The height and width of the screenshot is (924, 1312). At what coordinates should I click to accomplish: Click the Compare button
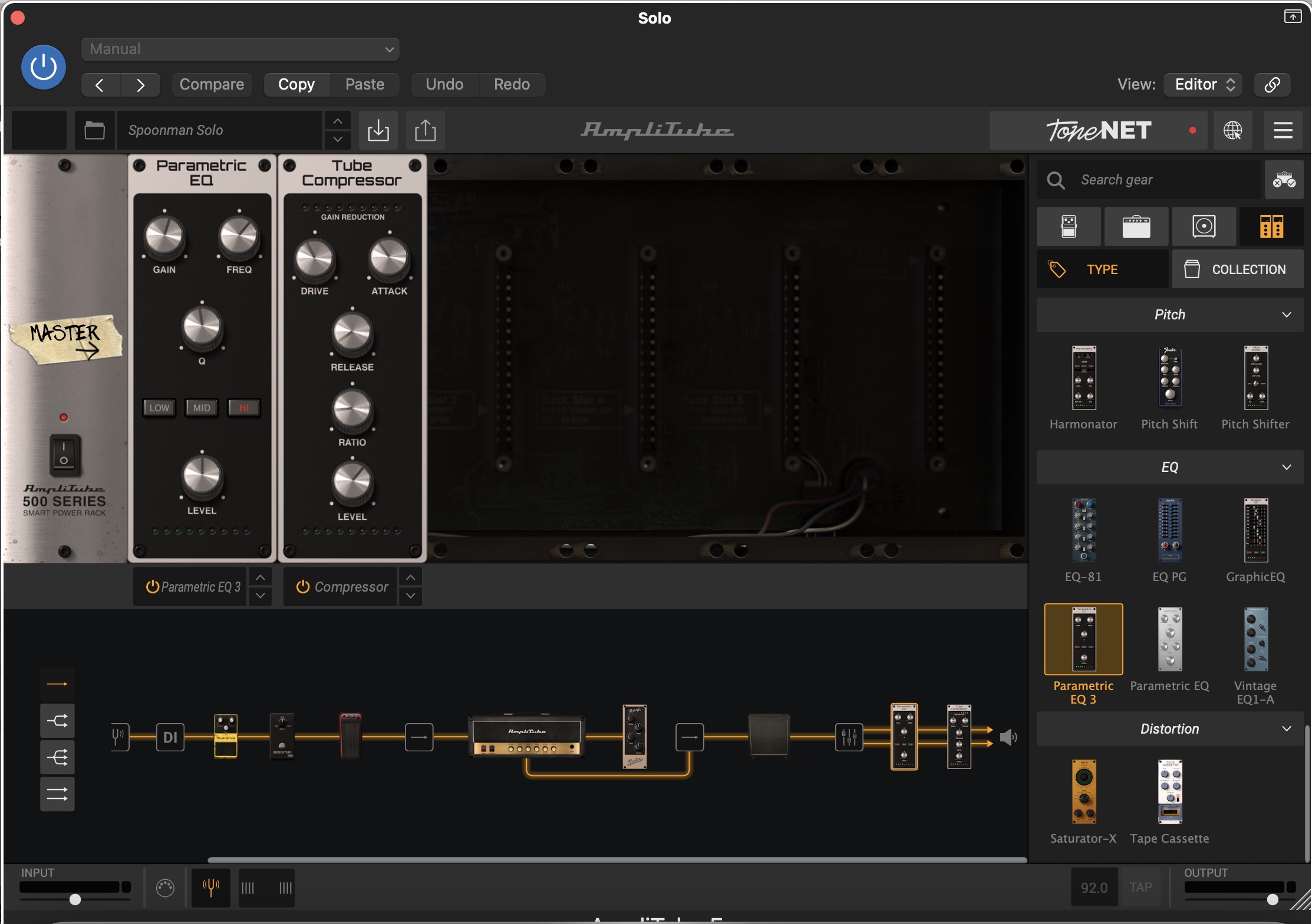(212, 84)
